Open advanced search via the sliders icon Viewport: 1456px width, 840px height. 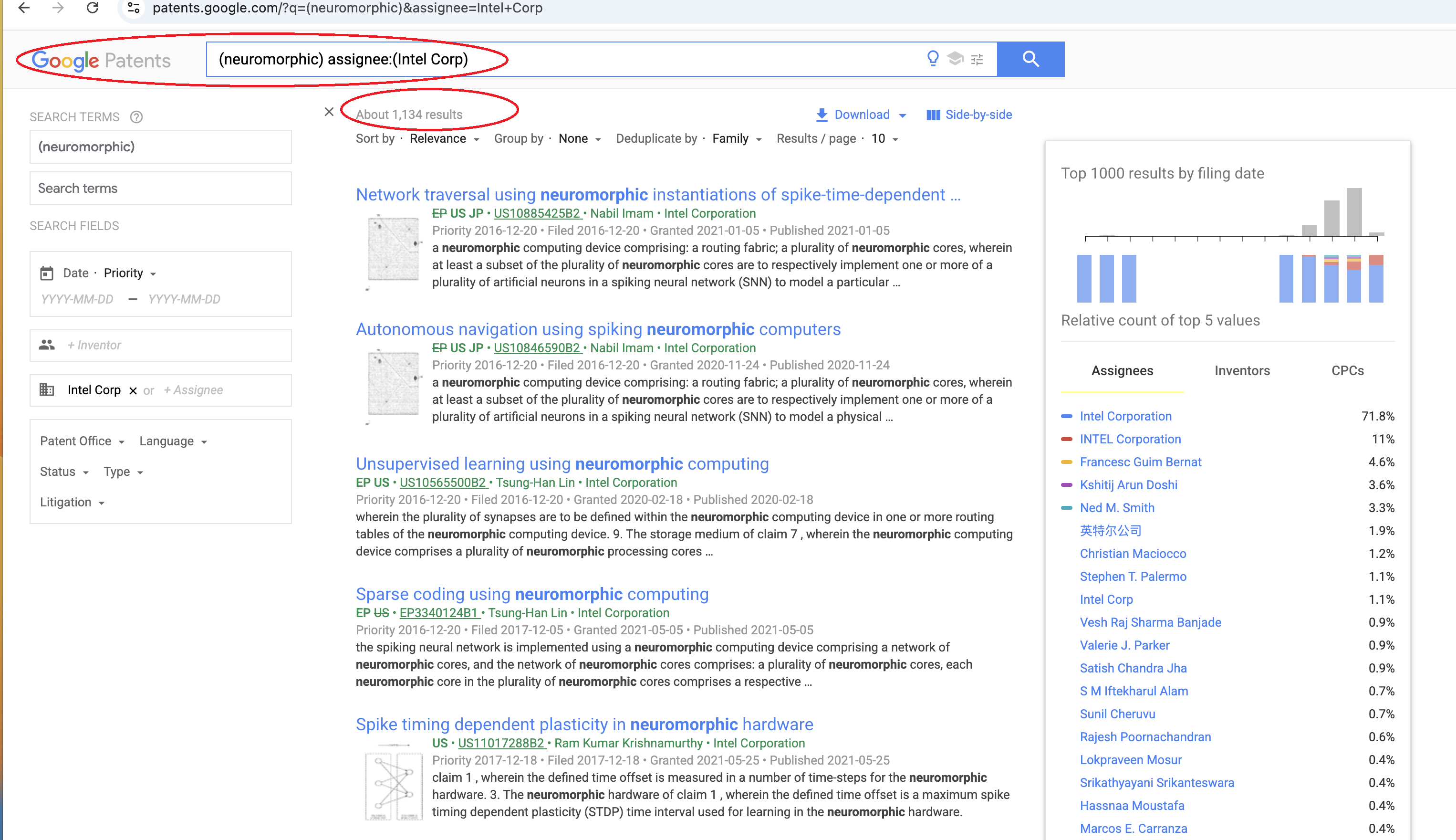coord(978,58)
